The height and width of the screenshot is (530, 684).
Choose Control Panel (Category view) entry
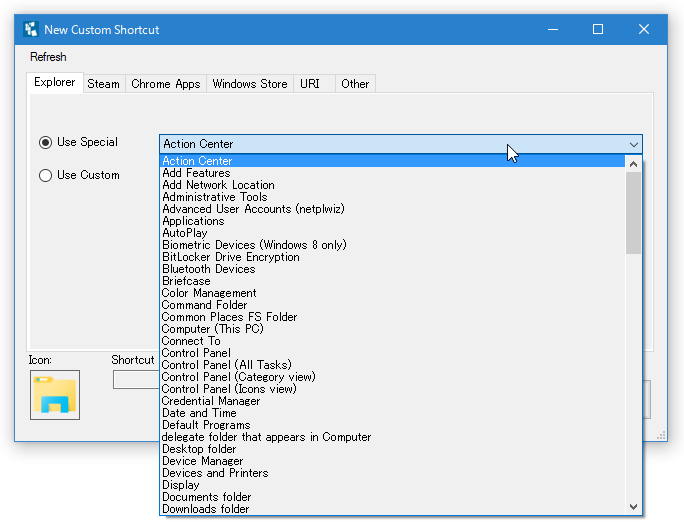[393, 377]
